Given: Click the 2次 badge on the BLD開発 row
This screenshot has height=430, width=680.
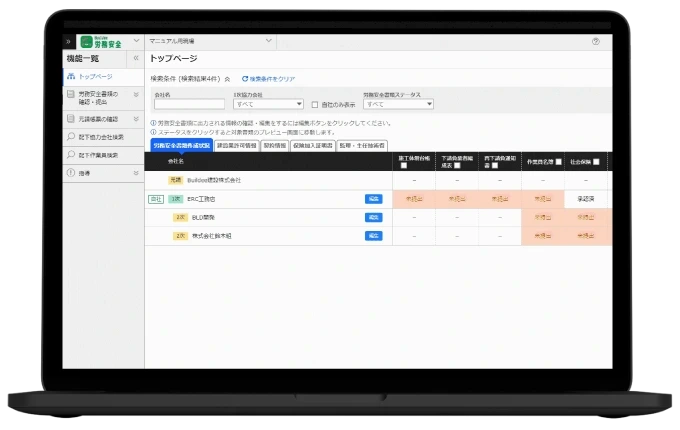Looking at the screenshot, I should click(x=180, y=218).
